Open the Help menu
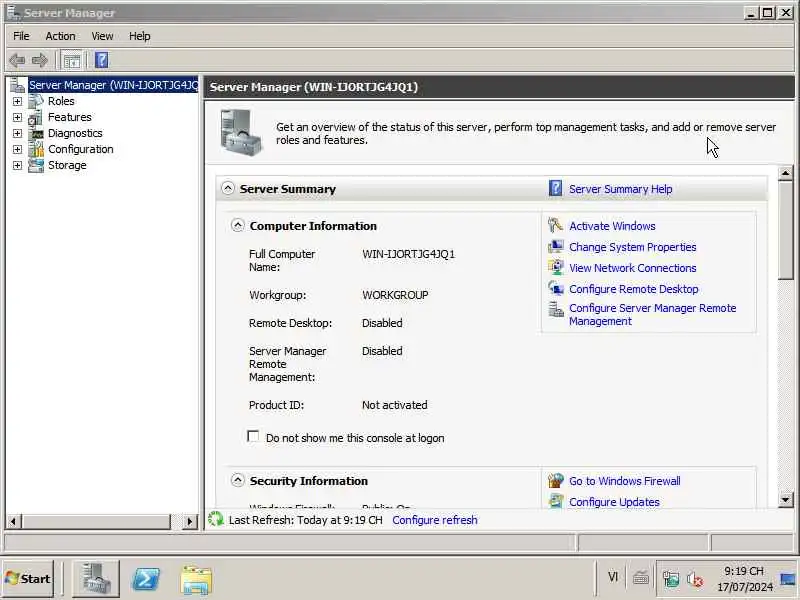The width and height of the screenshot is (800, 600). [139, 36]
